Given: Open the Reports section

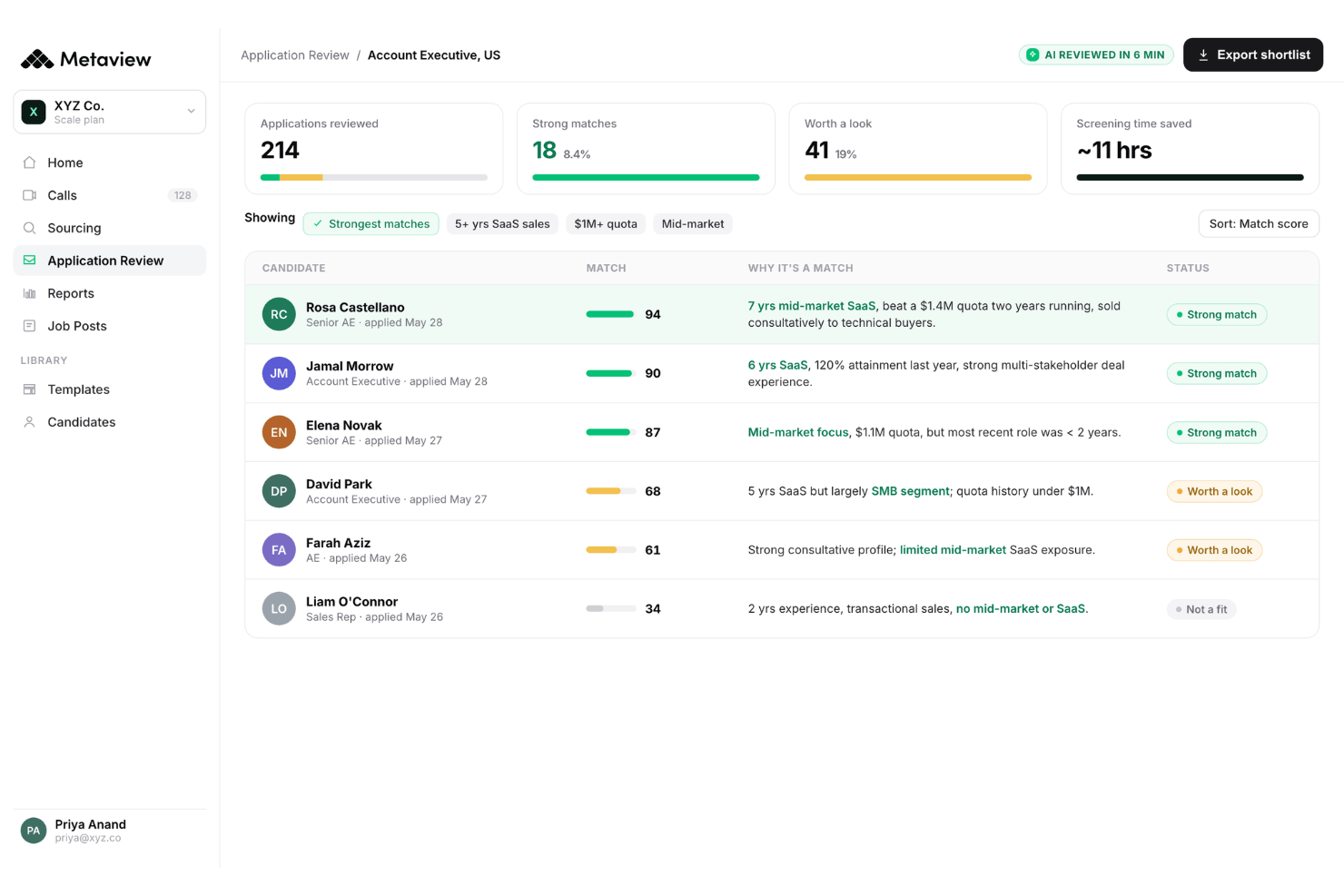Looking at the screenshot, I should tap(110, 293).
